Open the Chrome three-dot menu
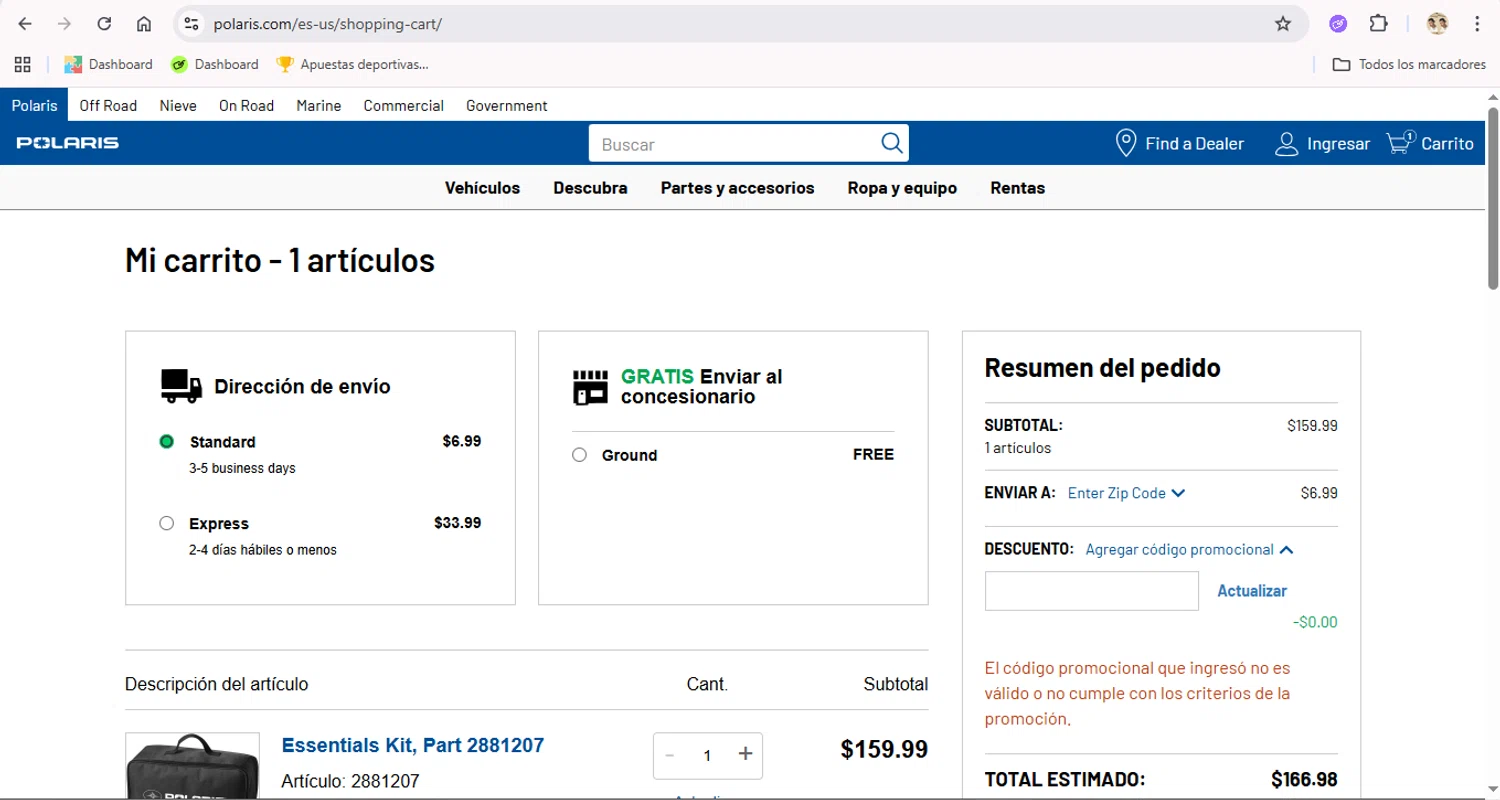The height and width of the screenshot is (800, 1500). pos(1477,24)
